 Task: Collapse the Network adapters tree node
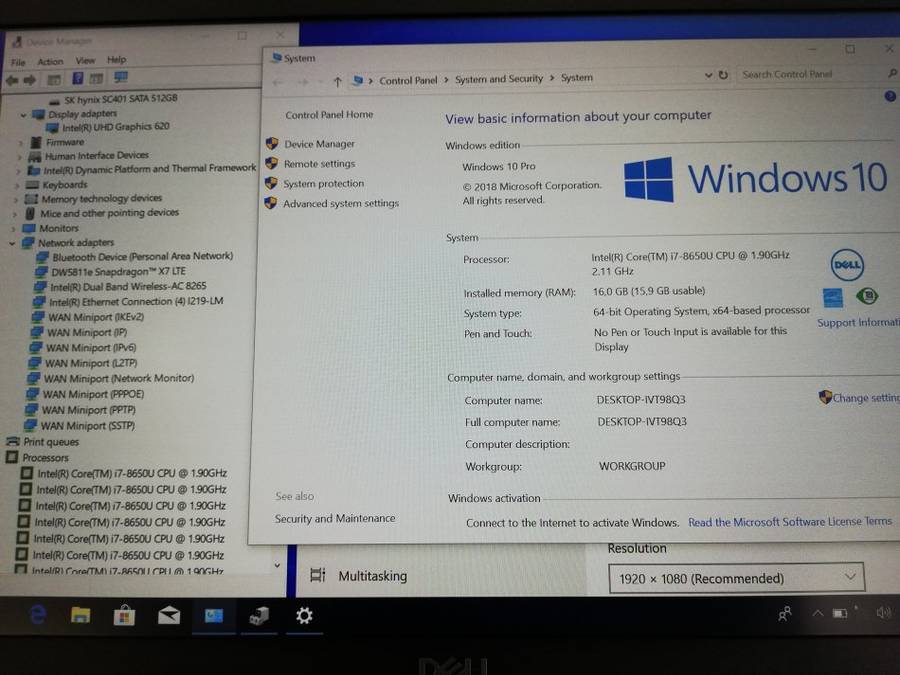click(13, 242)
